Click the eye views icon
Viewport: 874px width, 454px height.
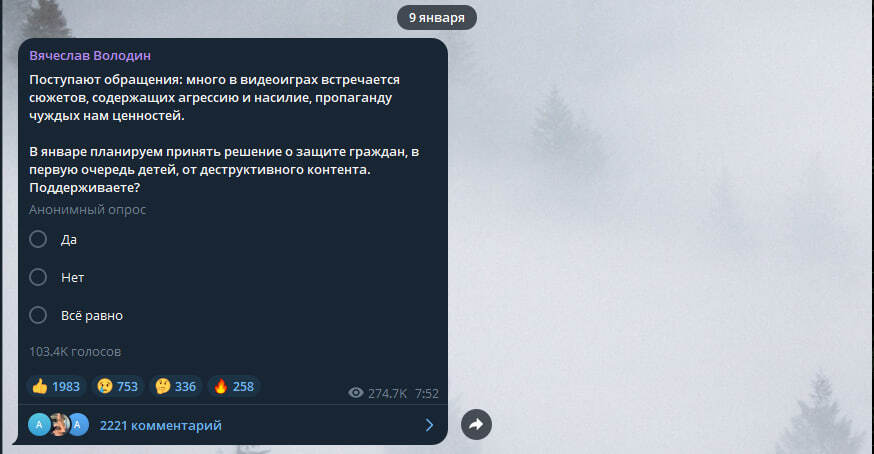click(x=356, y=393)
